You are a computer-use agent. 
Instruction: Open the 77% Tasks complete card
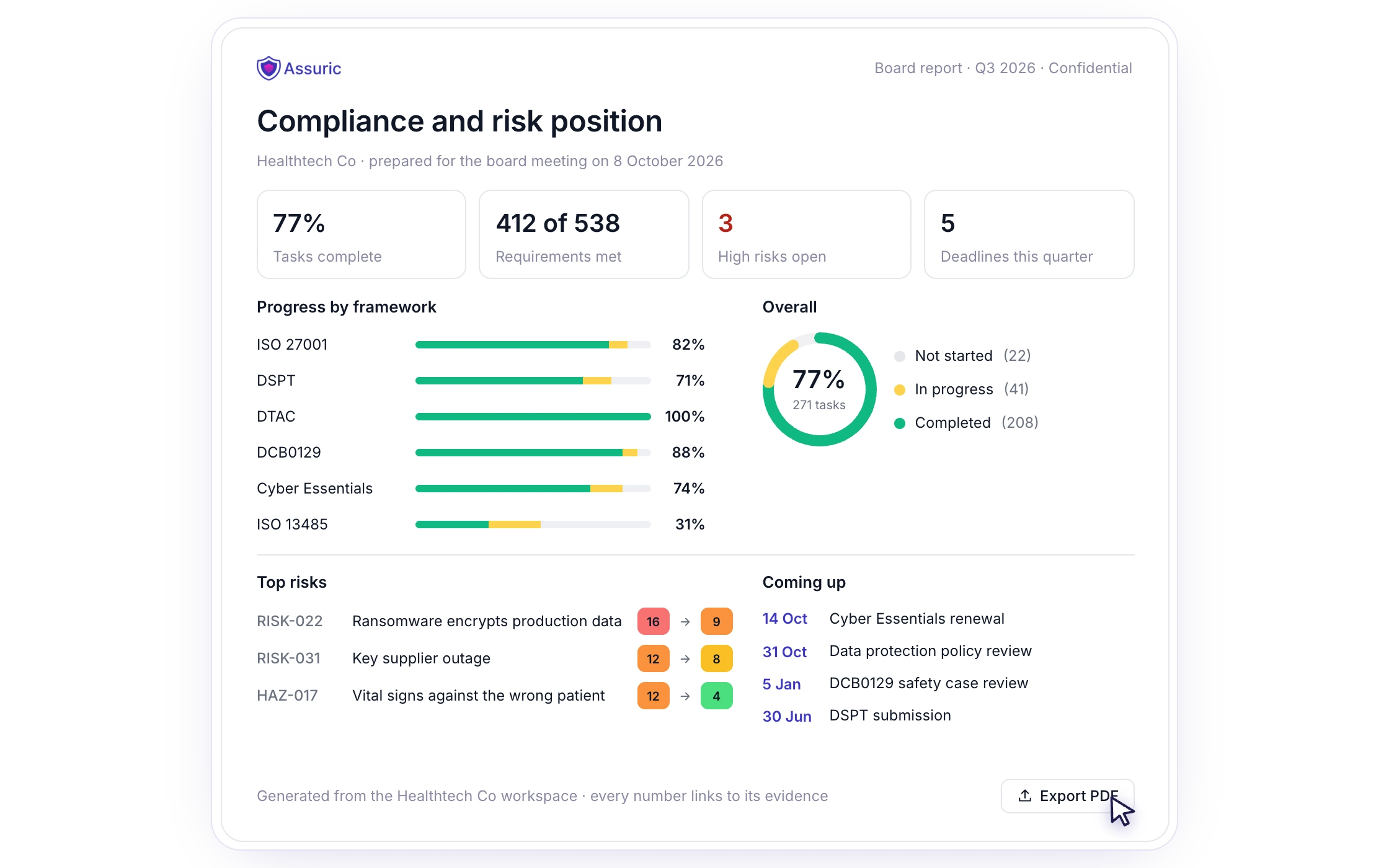click(362, 234)
